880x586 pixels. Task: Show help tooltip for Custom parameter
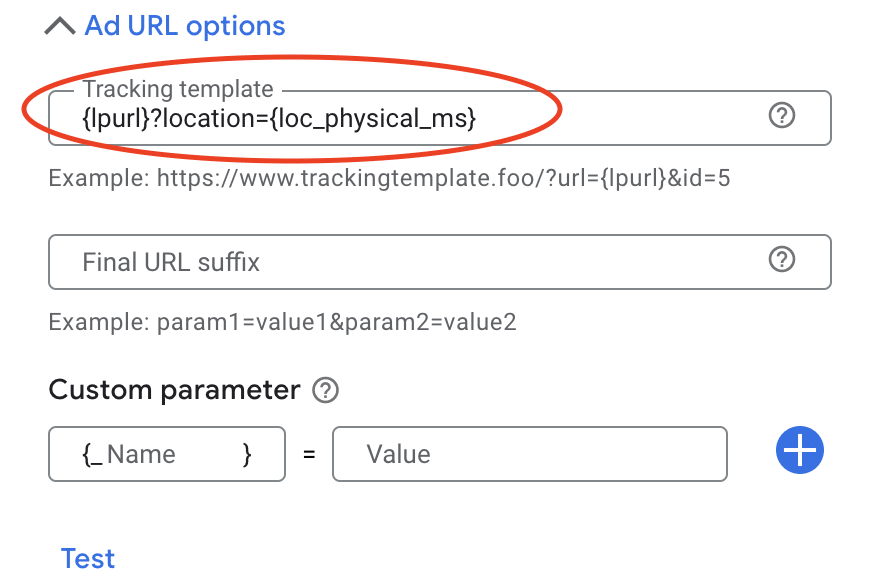325,391
